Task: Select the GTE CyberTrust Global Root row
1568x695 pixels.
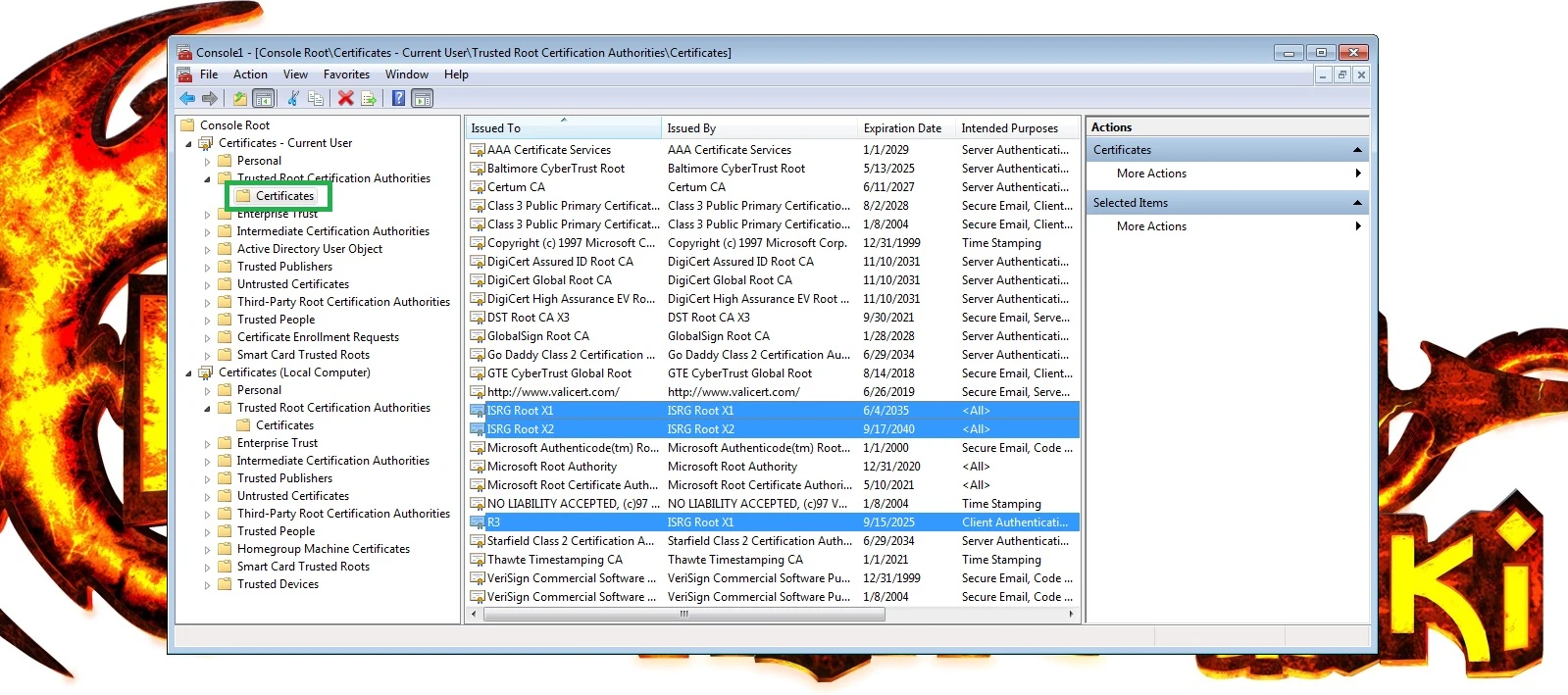Action: pos(773,373)
